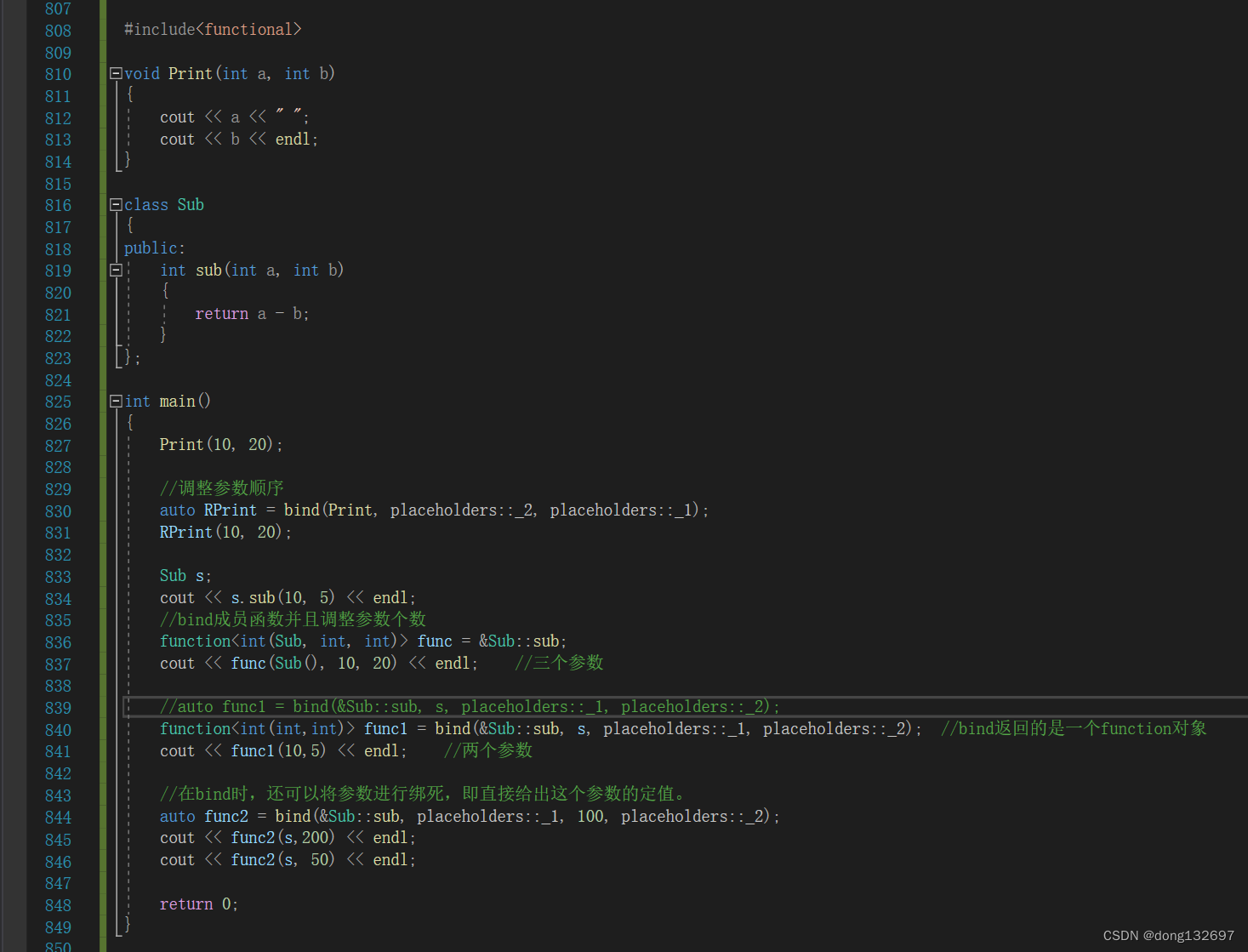This screenshot has height=952, width=1248.
Task: Click the 'main' function name
Action: pos(177,402)
